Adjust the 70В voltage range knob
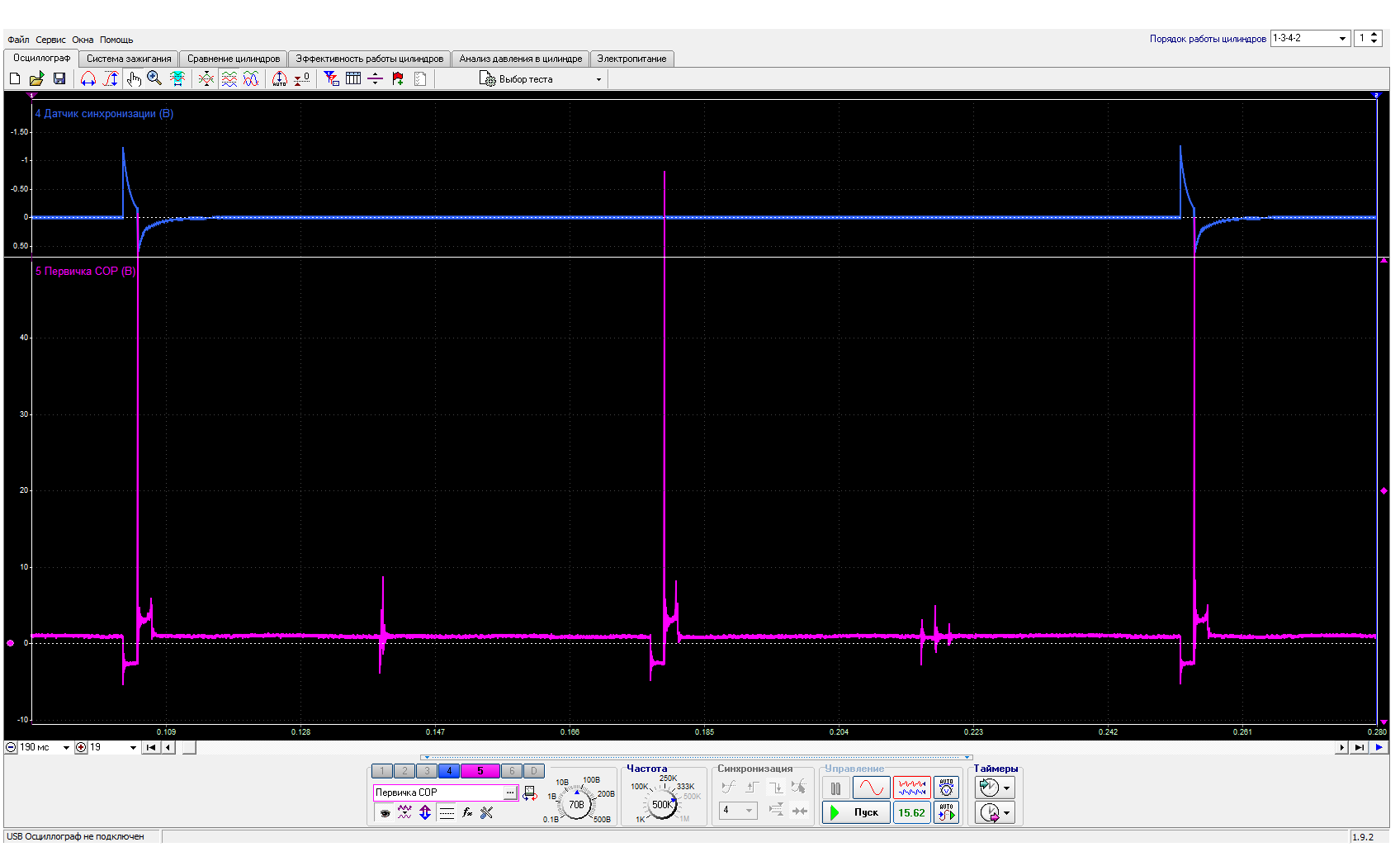 (577, 804)
